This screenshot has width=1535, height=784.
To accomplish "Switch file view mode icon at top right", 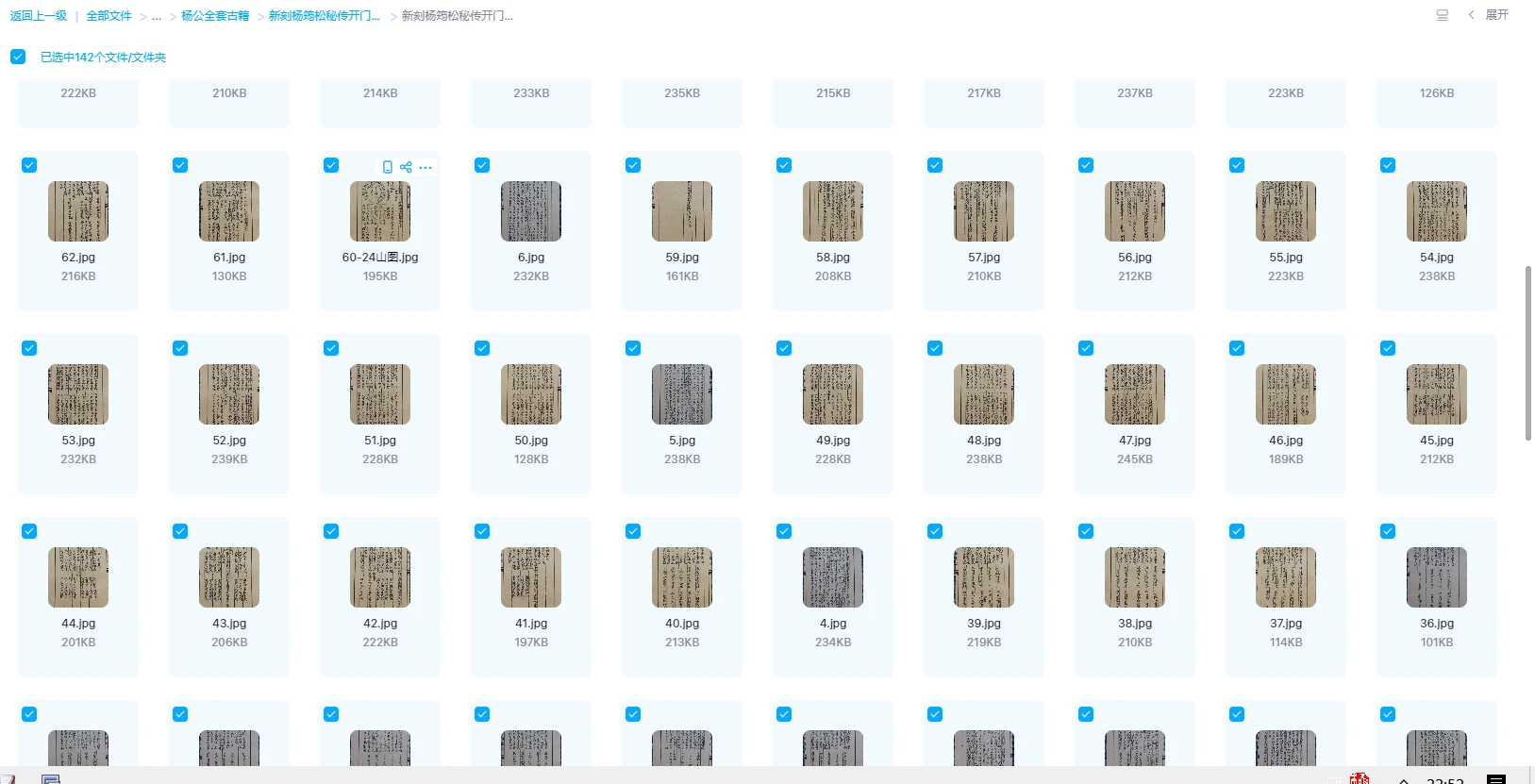I will point(1442,15).
